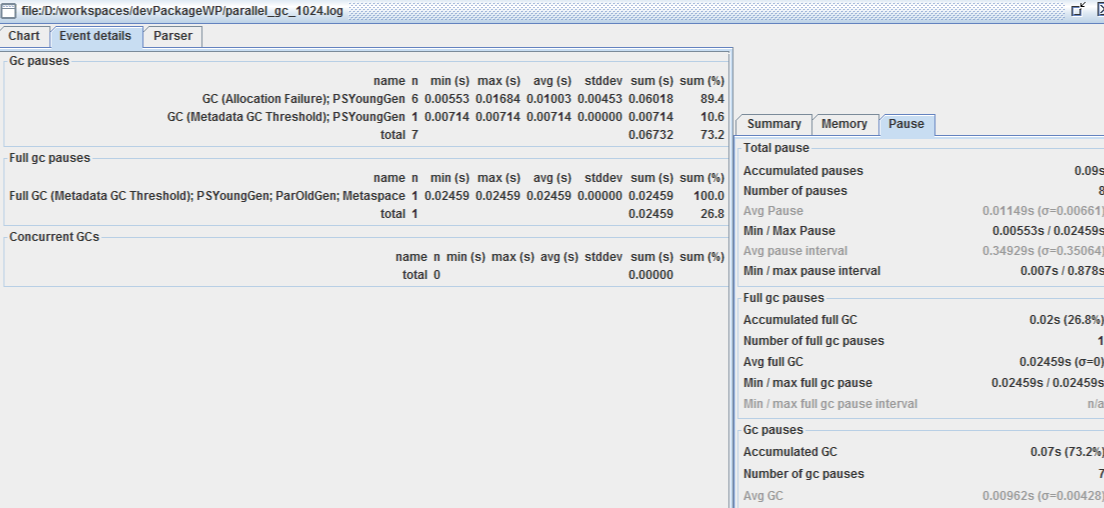Click the Min / Max Pause label
Image resolution: width=1104 pixels, height=508 pixels.
(x=789, y=231)
